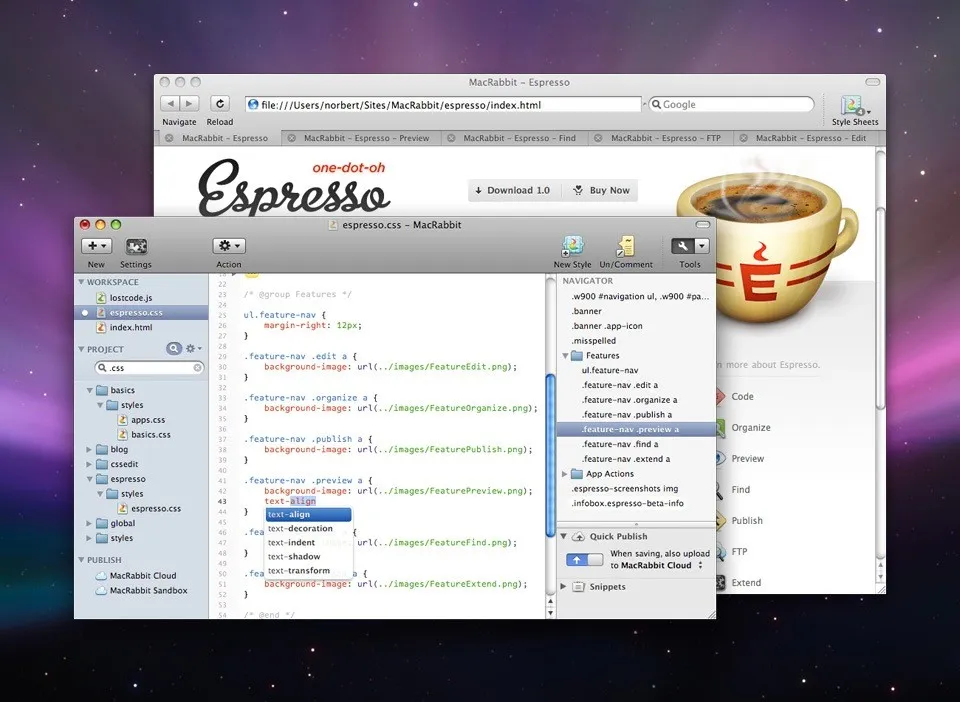
Task: Select text-align from the autocomplete popup
Action: 289,513
